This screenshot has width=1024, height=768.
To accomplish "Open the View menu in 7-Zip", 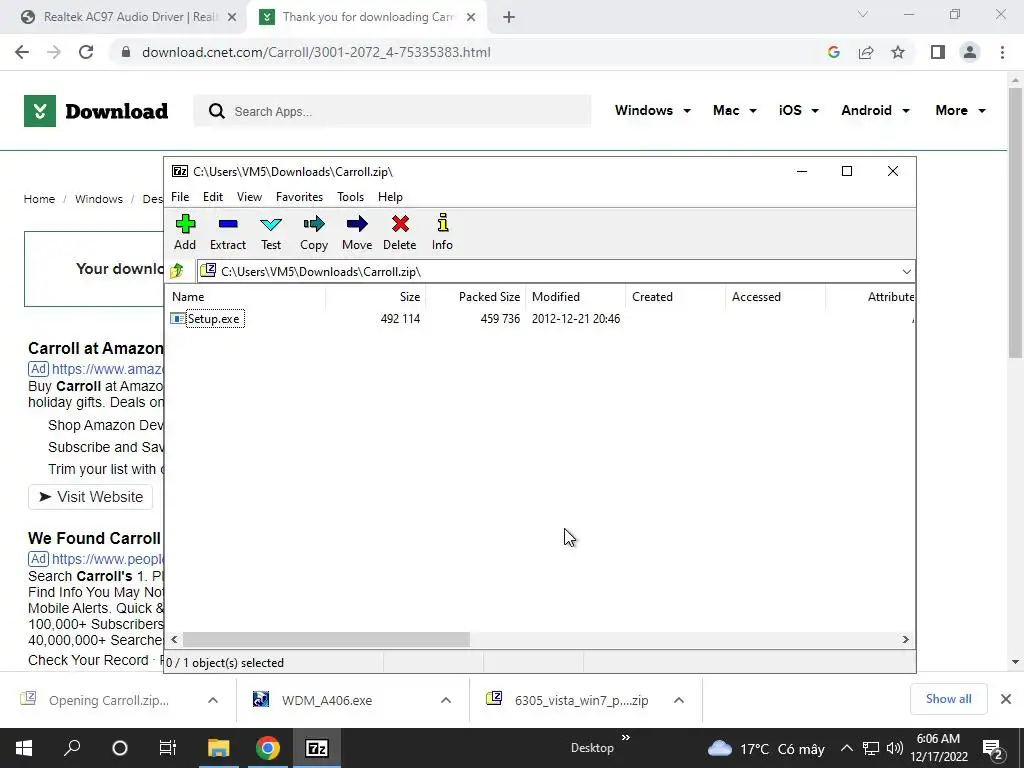I will [x=249, y=197].
